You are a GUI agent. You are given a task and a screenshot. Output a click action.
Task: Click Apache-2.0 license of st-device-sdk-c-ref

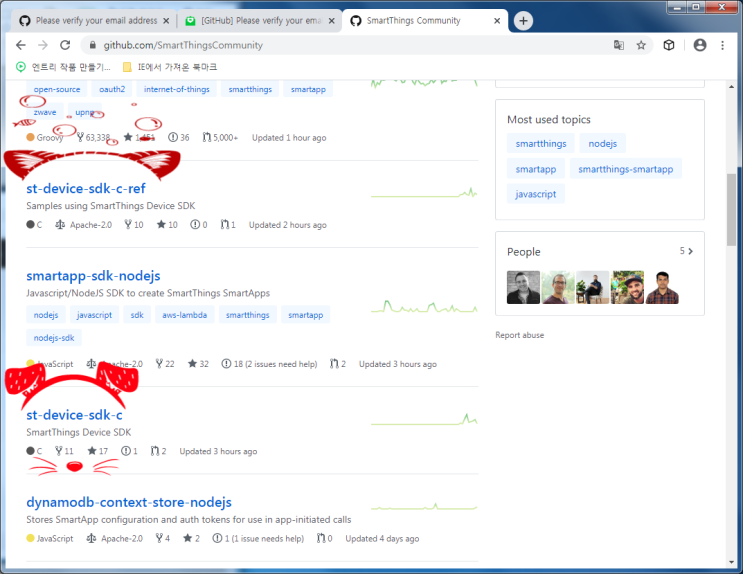point(84,225)
